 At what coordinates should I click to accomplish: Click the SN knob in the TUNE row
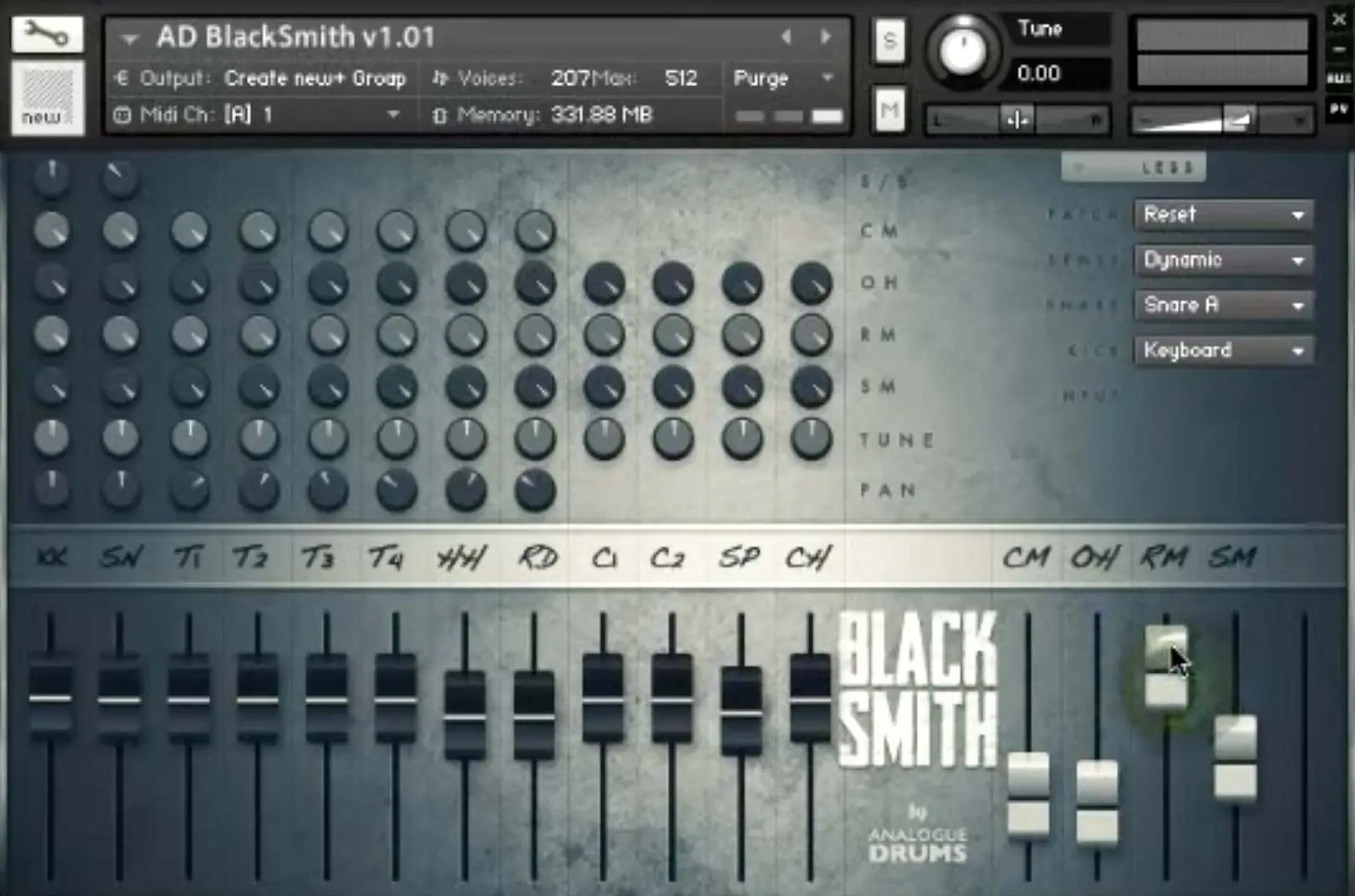click(121, 438)
